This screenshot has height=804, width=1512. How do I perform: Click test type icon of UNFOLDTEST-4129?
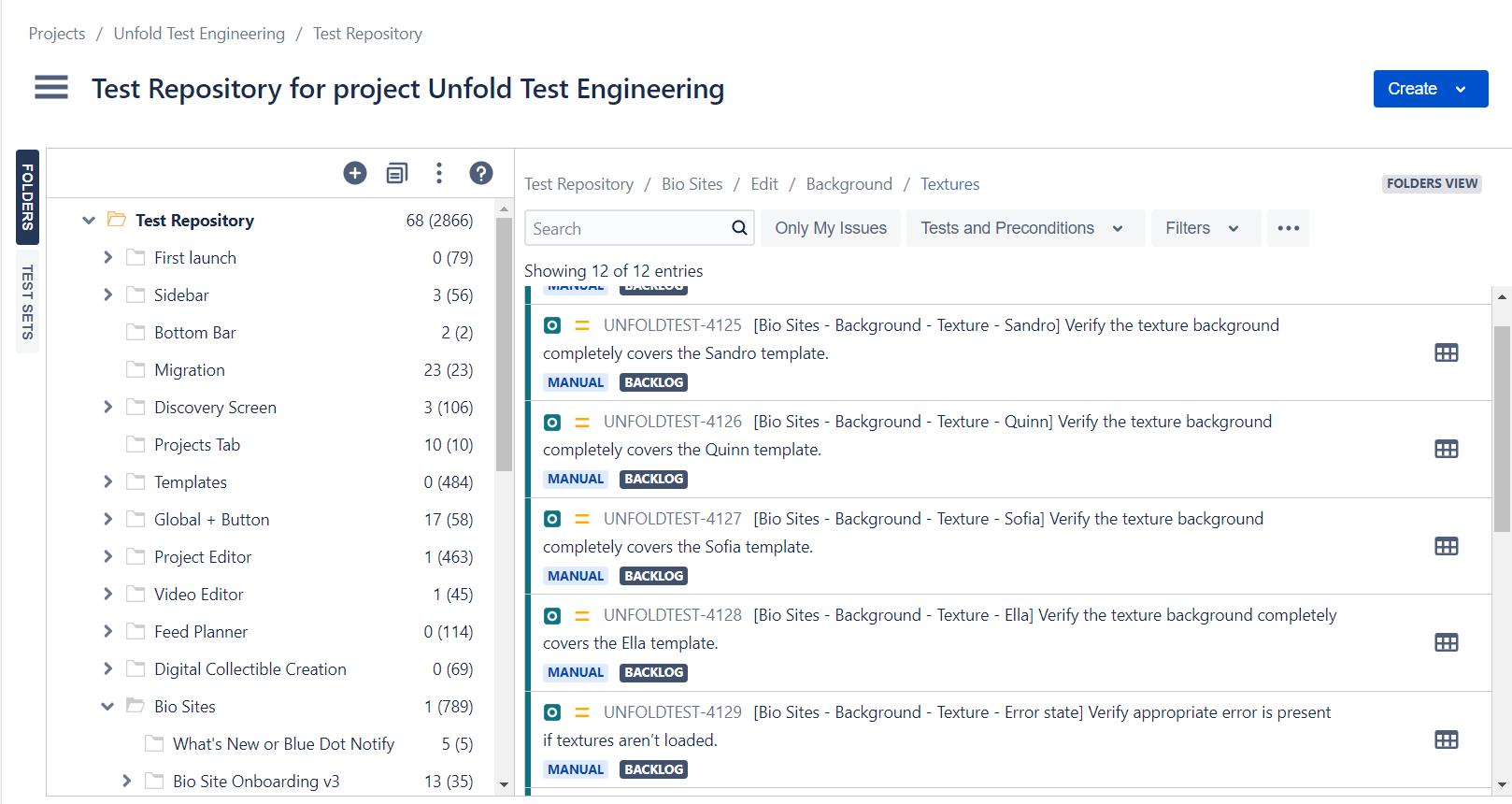click(x=552, y=712)
